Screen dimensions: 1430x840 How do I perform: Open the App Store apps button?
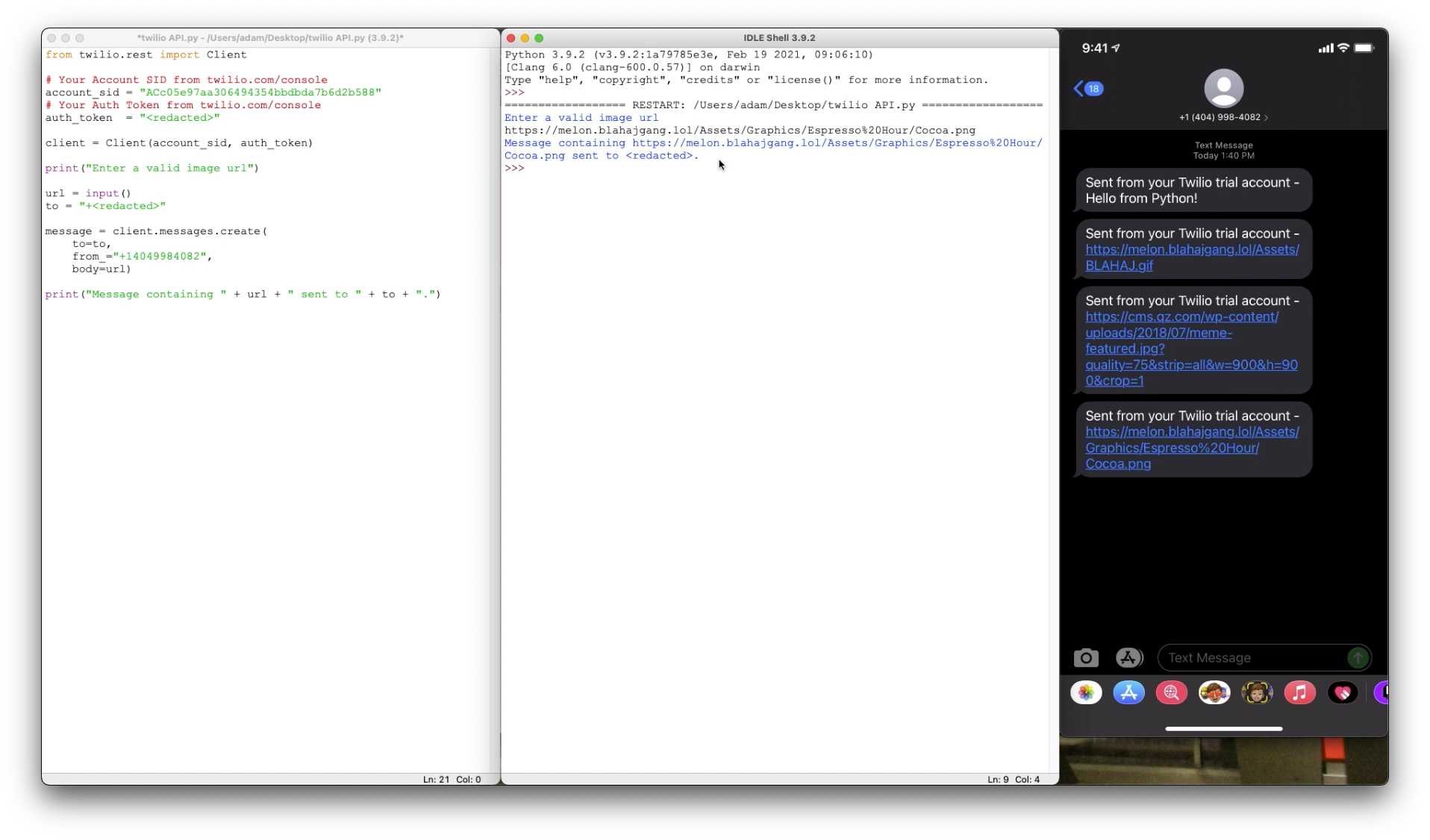click(1128, 658)
